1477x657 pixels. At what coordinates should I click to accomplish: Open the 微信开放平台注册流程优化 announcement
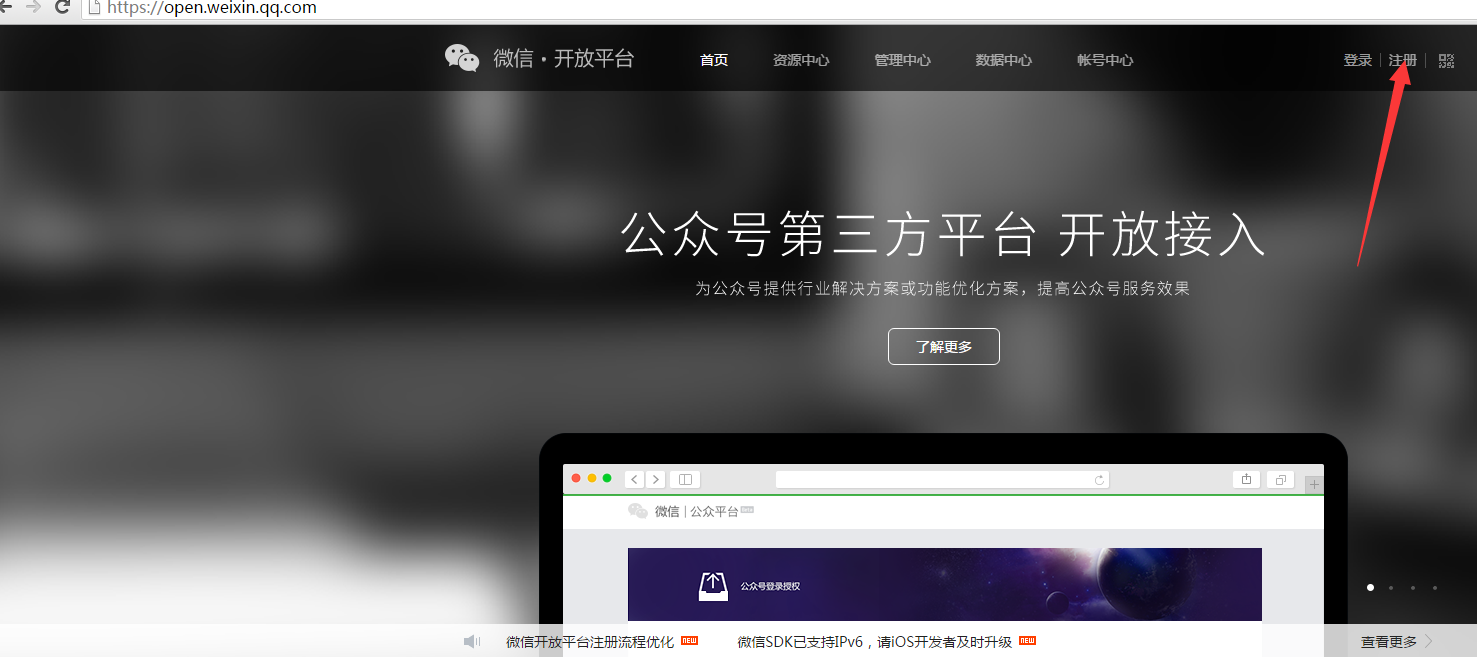coord(590,642)
